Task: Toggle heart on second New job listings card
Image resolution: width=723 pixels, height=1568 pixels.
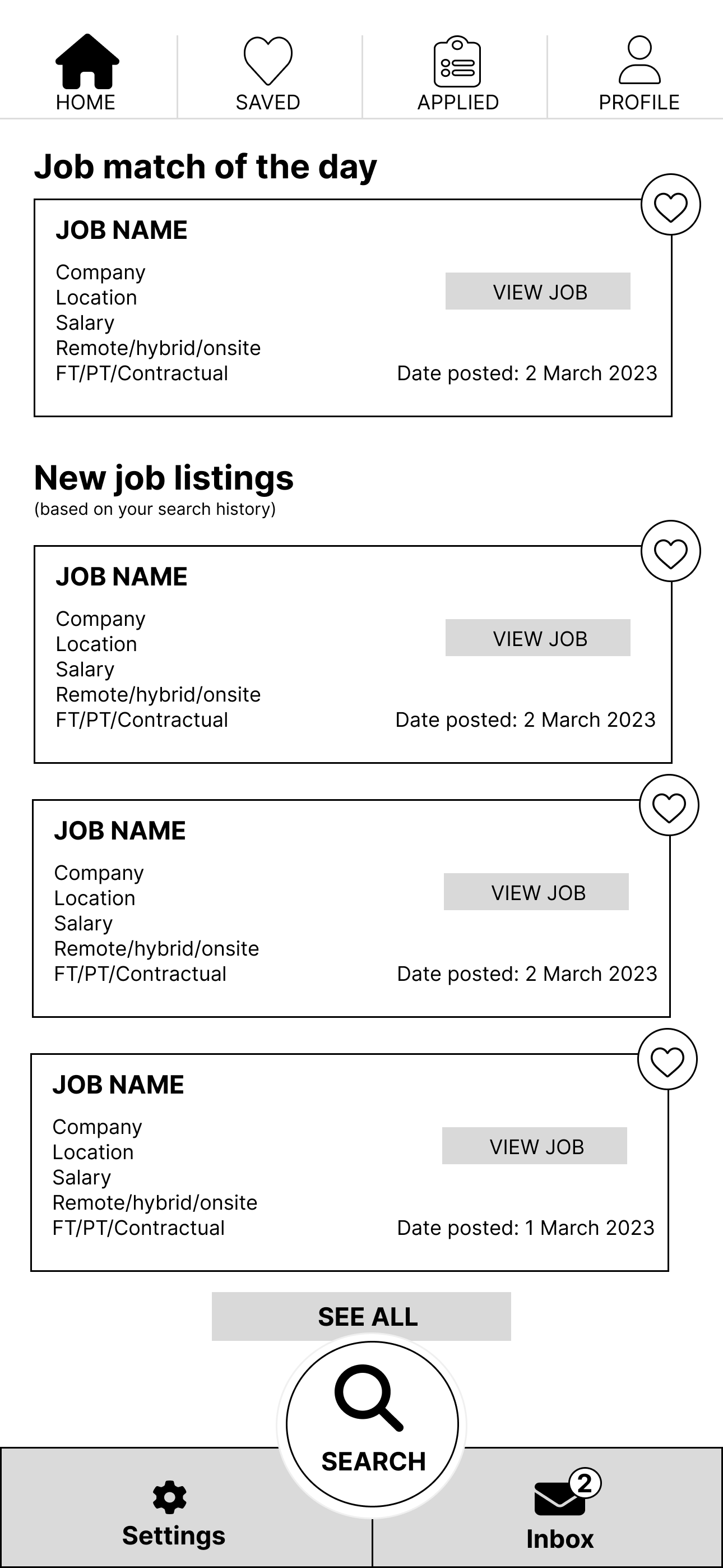Action: click(669, 806)
